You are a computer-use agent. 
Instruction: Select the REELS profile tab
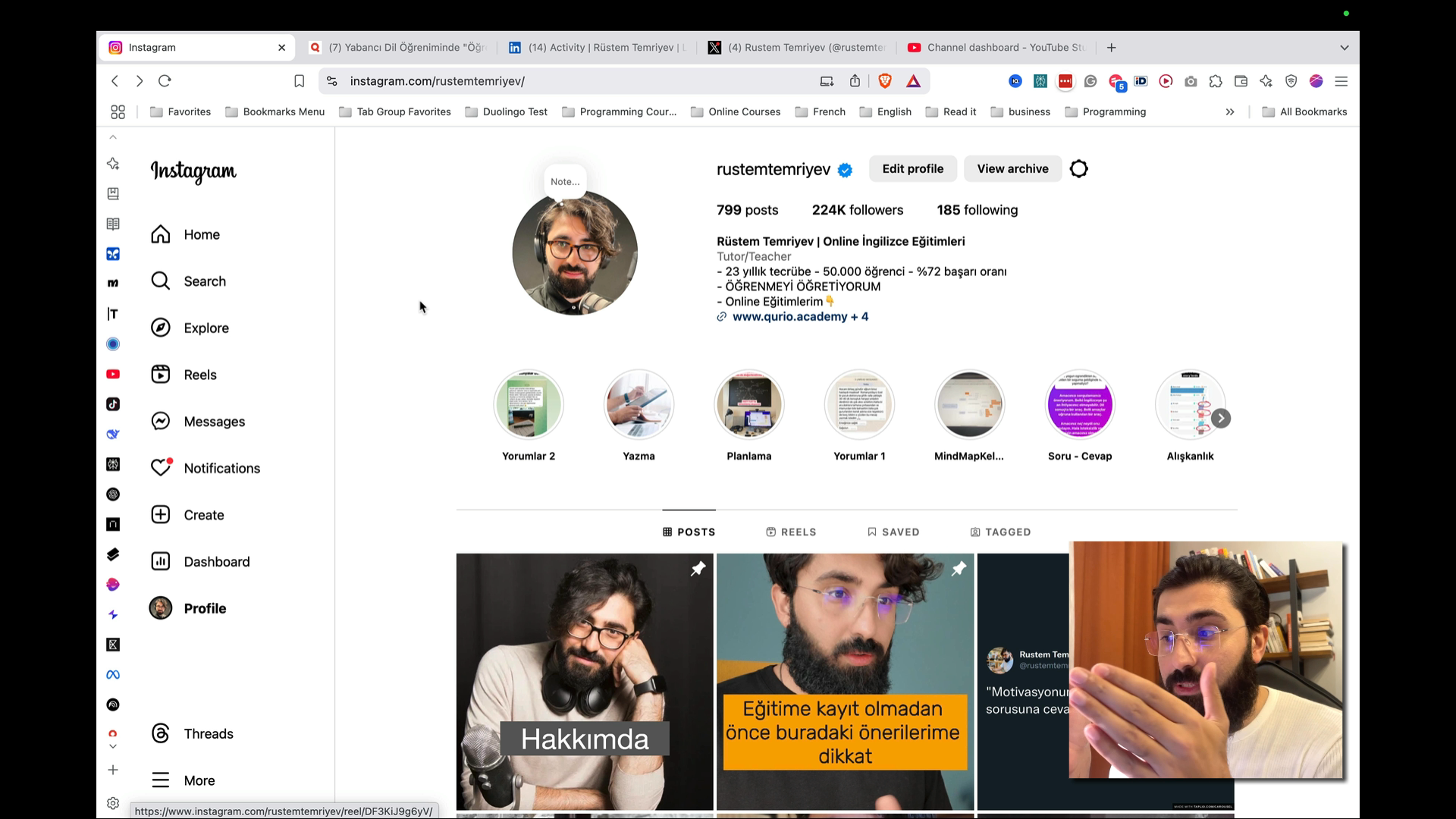(791, 532)
